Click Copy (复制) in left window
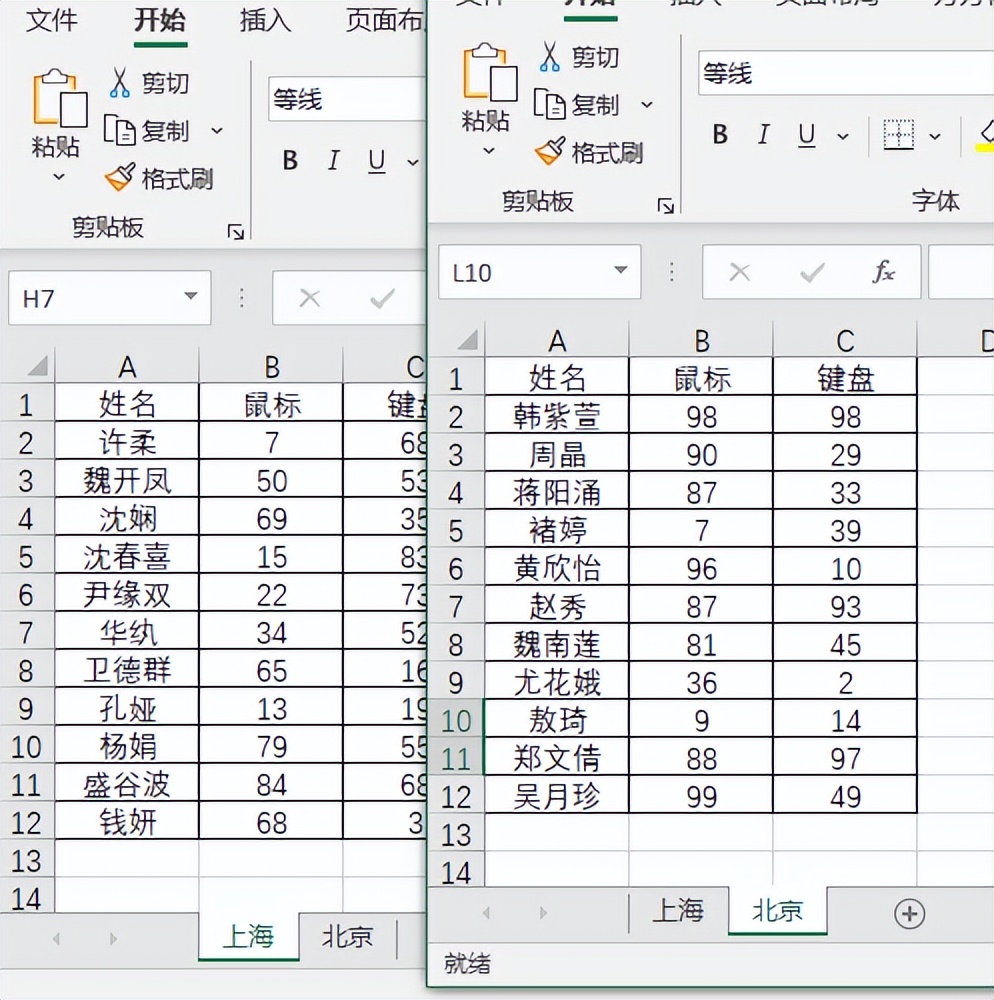The height and width of the screenshot is (1000, 994). pyautogui.click(x=147, y=131)
